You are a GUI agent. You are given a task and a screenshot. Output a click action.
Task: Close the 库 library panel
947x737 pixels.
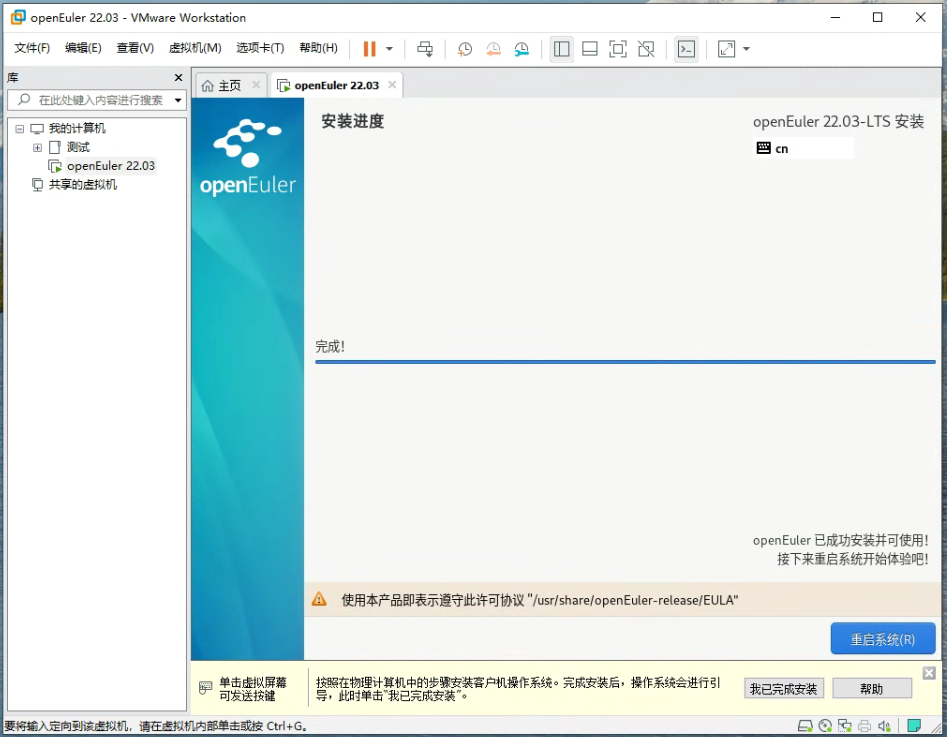click(x=178, y=77)
